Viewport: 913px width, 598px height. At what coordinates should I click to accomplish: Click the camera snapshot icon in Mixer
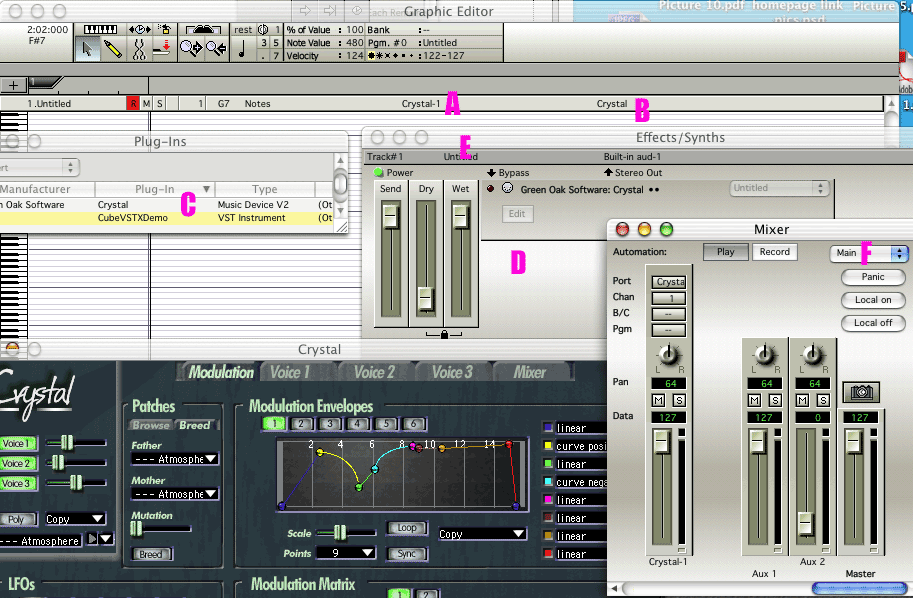click(861, 392)
